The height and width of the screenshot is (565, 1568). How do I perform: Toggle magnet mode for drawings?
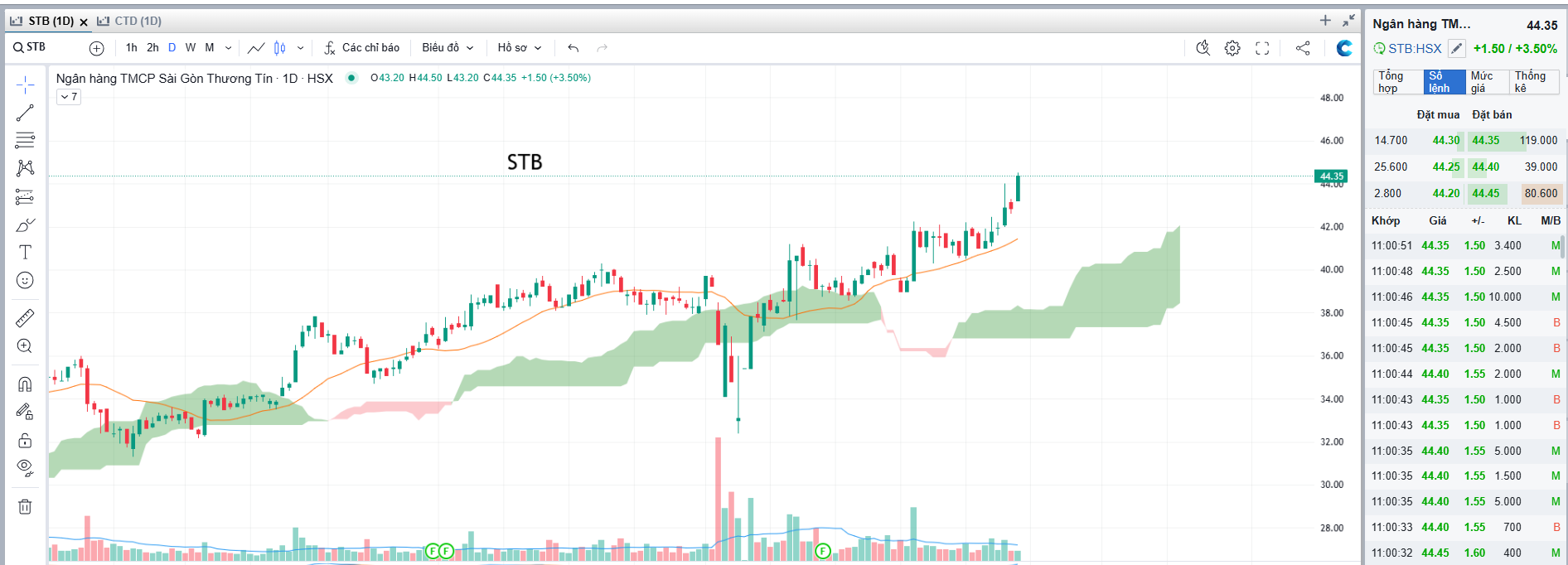click(25, 384)
